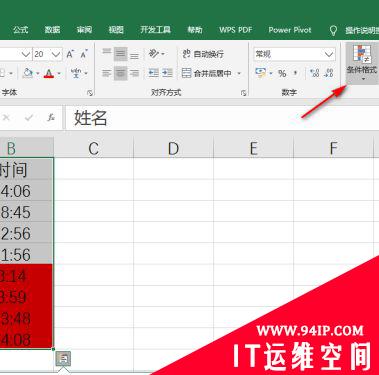This screenshot has width=379, height=375.
Task: Expand the Merge & Center (合并后居中) dropdown arrow
Action: (239, 73)
